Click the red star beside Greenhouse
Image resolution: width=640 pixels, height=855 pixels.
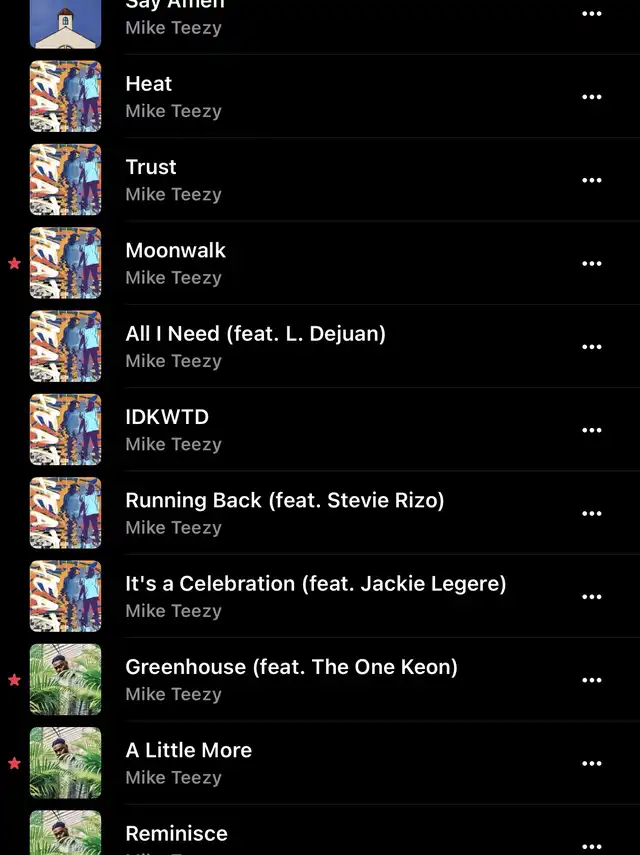point(15,680)
